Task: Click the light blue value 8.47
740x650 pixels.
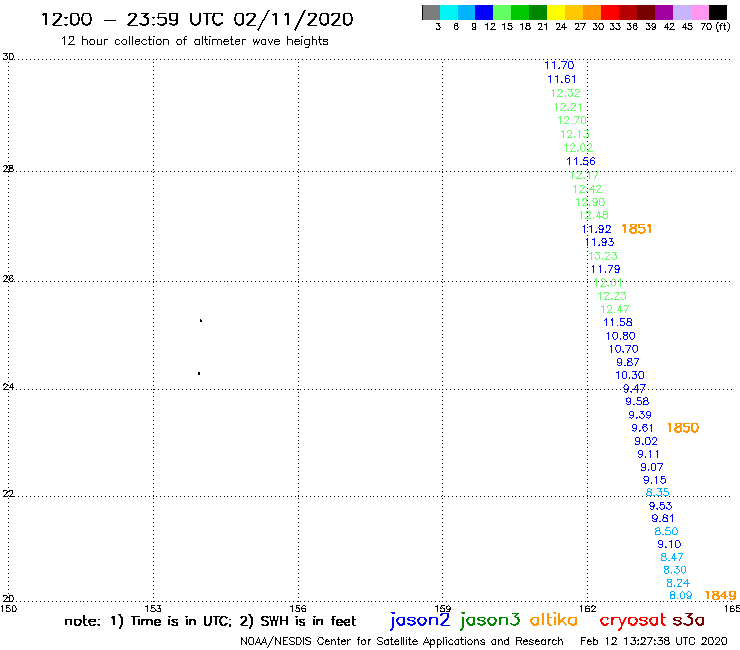Action: [672, 558]
